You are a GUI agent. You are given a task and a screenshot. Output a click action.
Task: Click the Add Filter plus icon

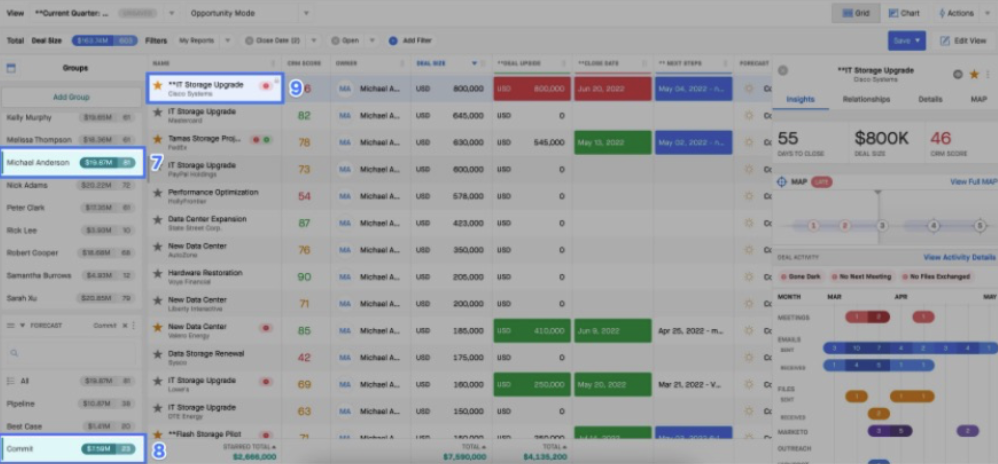393,41
